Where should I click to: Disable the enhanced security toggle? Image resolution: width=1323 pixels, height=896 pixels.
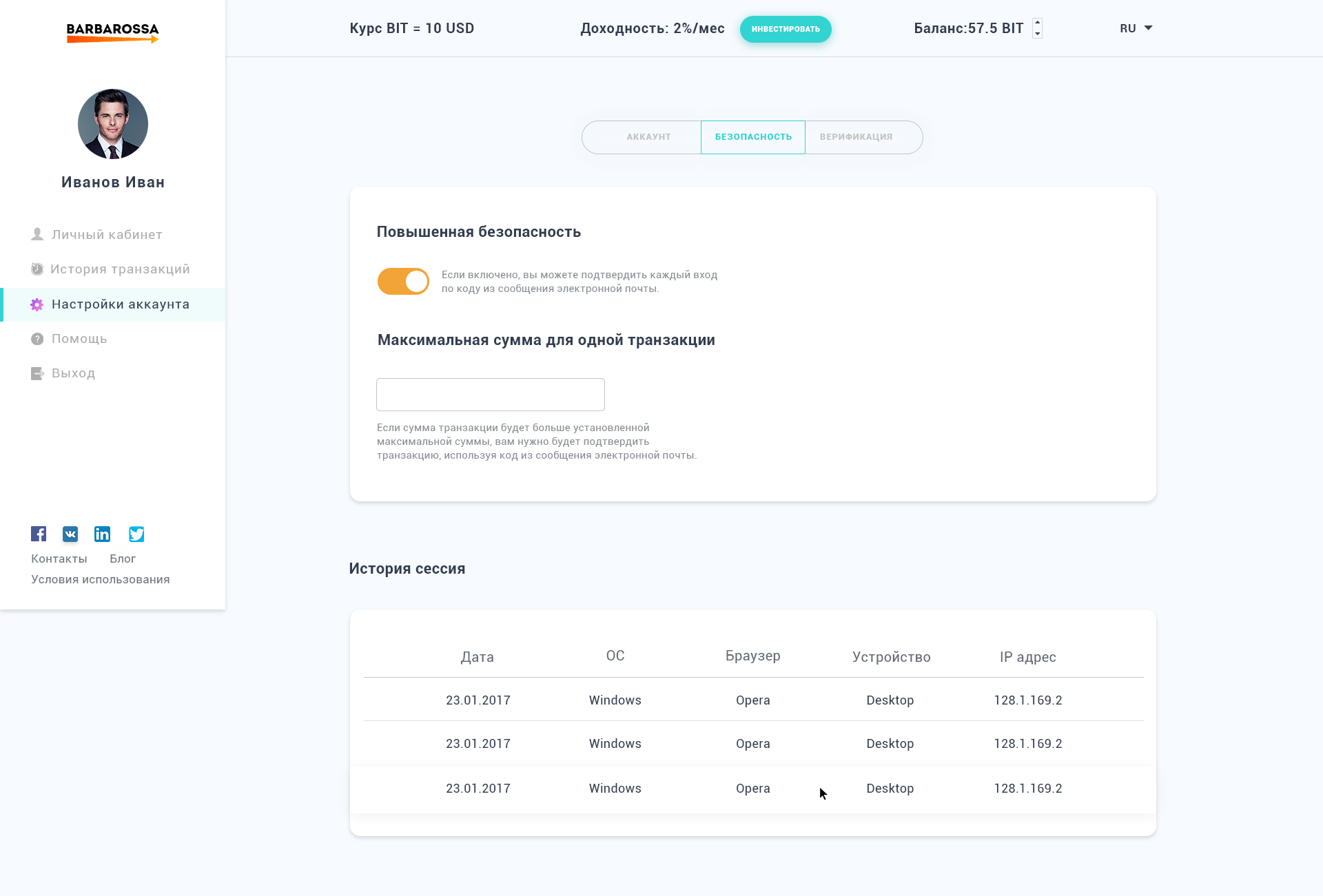pyautogui.click(x=403, y=281)
